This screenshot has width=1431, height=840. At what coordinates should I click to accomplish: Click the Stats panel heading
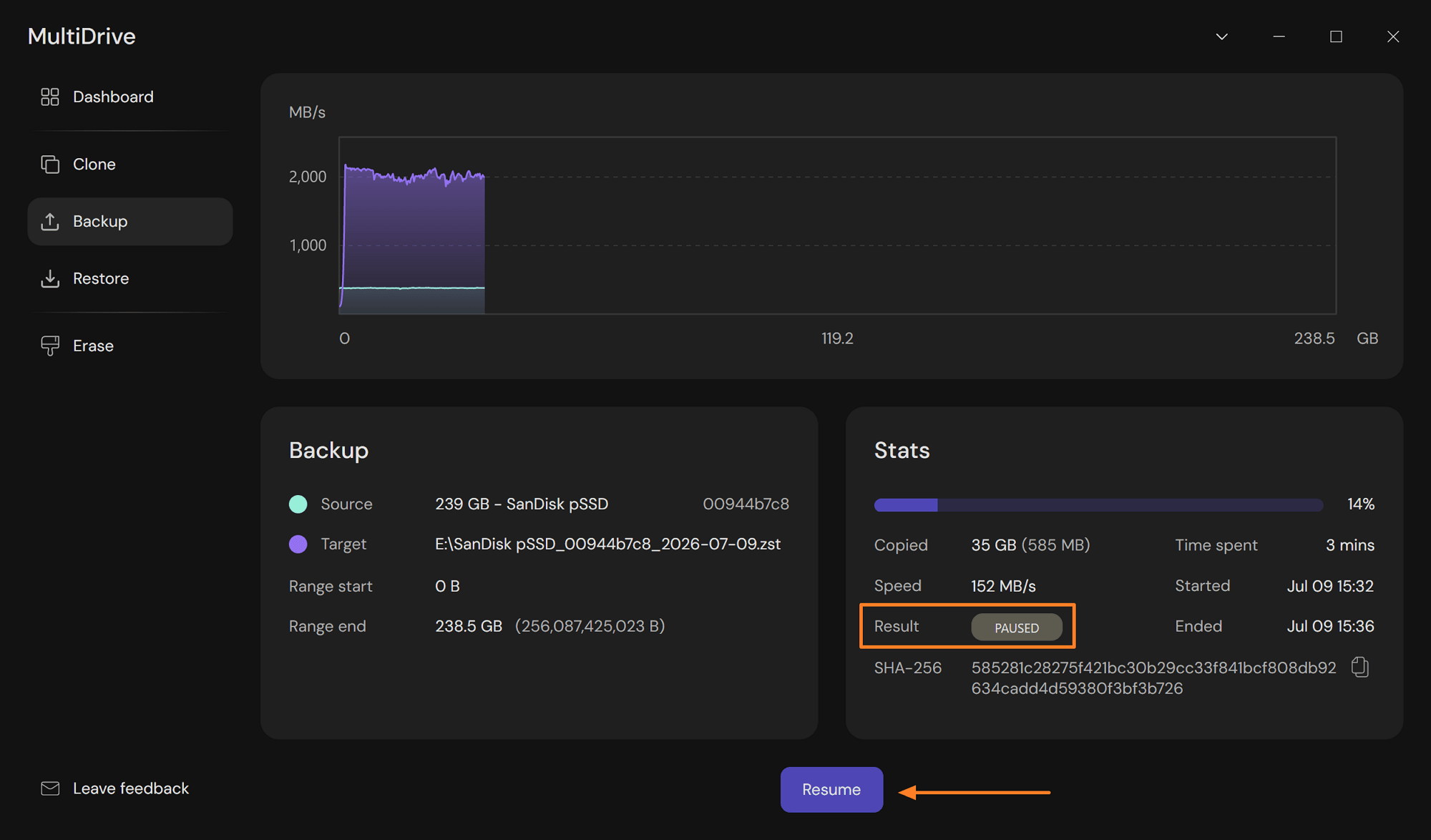(x=902, y=450)
